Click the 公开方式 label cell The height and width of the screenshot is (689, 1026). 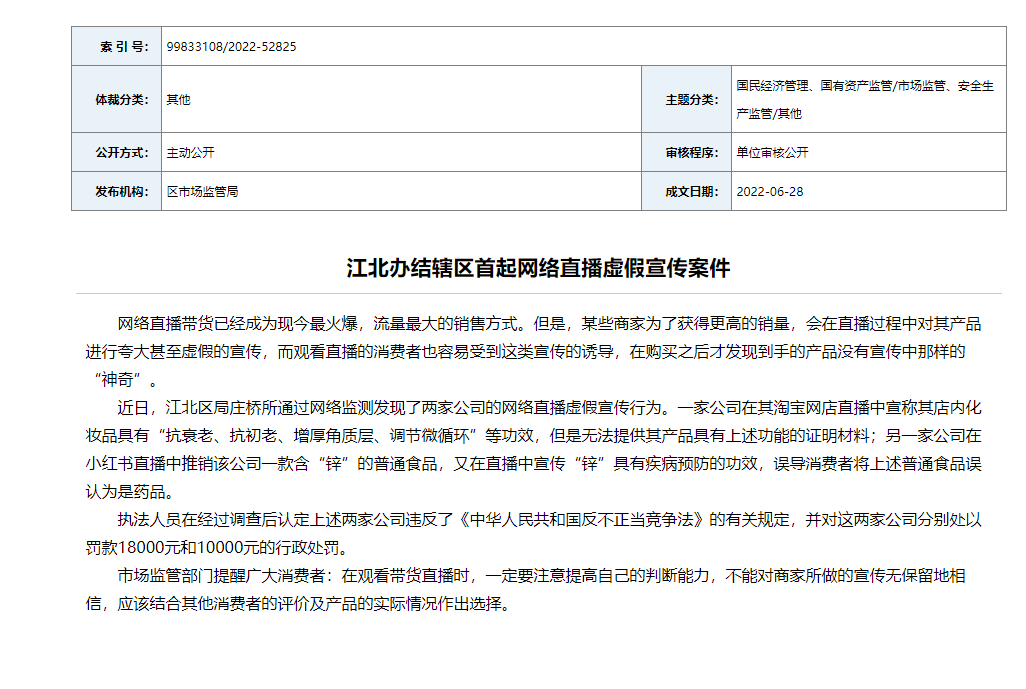116,152
